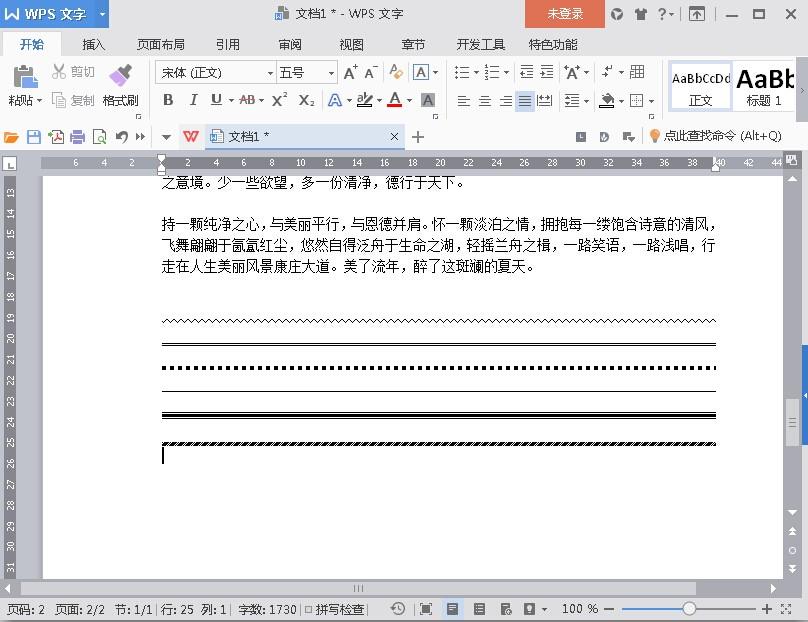This screenshot has height=622, width=808.
Task: Select the Format Painter brush icon
Action: pyautogui.click(x=121, y=75)
